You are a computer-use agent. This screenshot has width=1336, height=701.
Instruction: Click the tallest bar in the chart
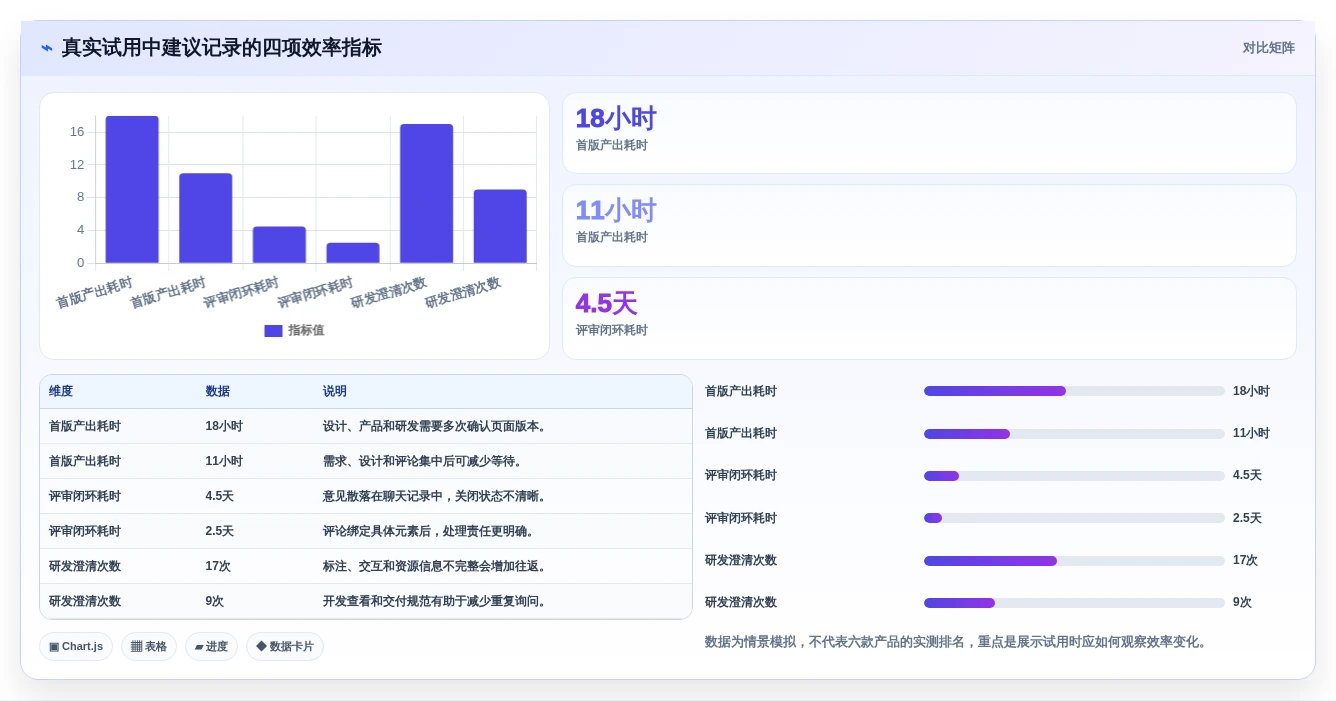tap(132, 189)
